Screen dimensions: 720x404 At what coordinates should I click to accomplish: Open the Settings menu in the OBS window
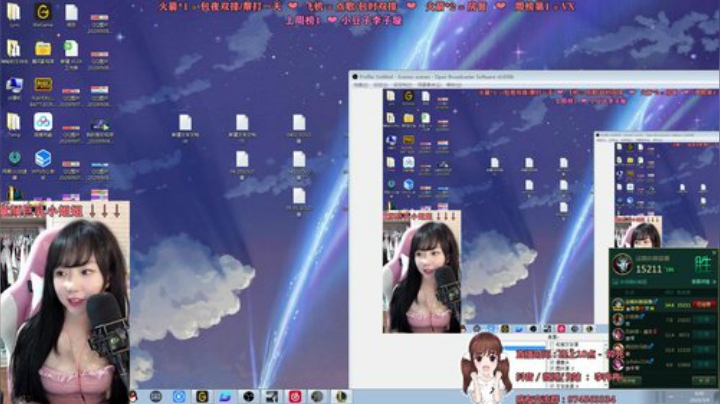coord(381,85)
